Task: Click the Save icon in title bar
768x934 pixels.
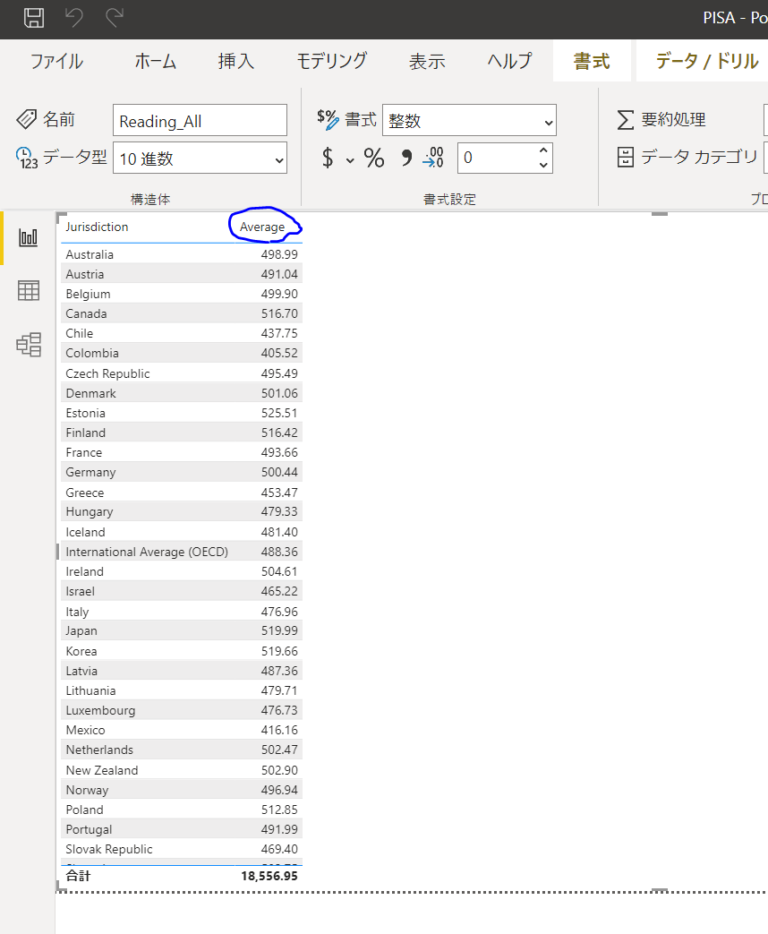Action: click(x=33, y=17)
